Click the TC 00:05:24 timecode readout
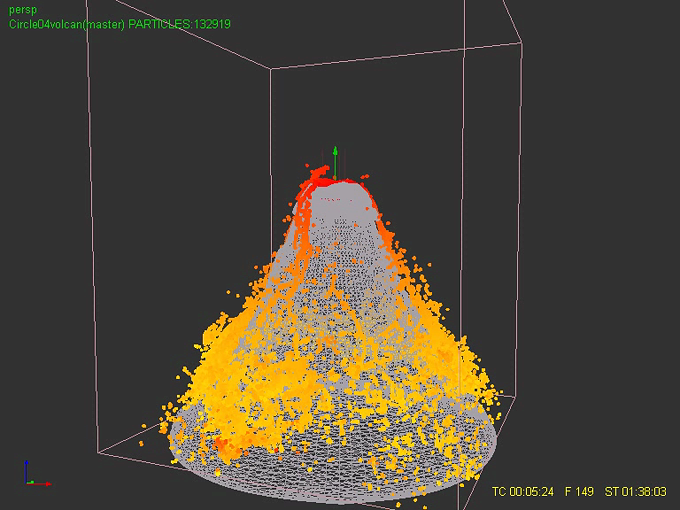Image resolution: width=680 pixels, height=510 pixels. 524,492
